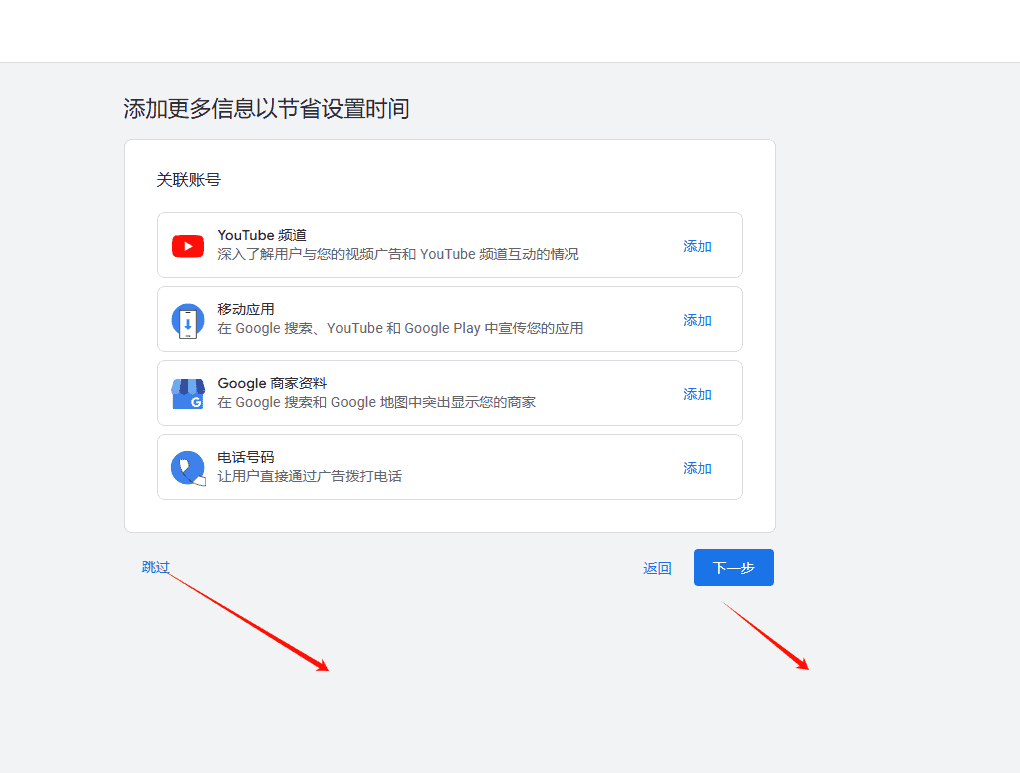
Task: Click the 关联账号 section heading
Action: click(x=189, y=180)
